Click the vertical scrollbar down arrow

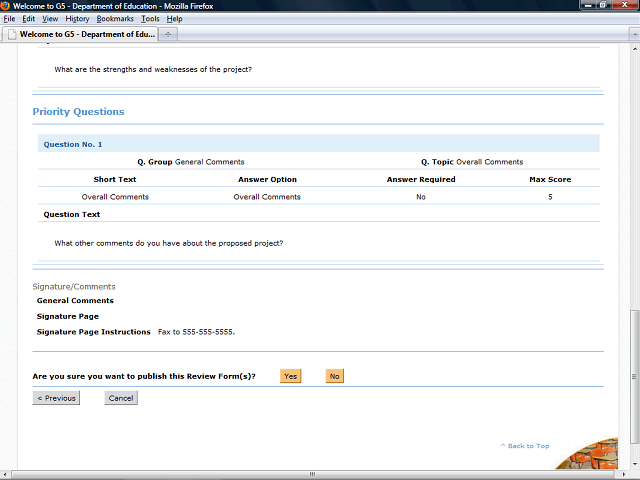tap(634, 464)
